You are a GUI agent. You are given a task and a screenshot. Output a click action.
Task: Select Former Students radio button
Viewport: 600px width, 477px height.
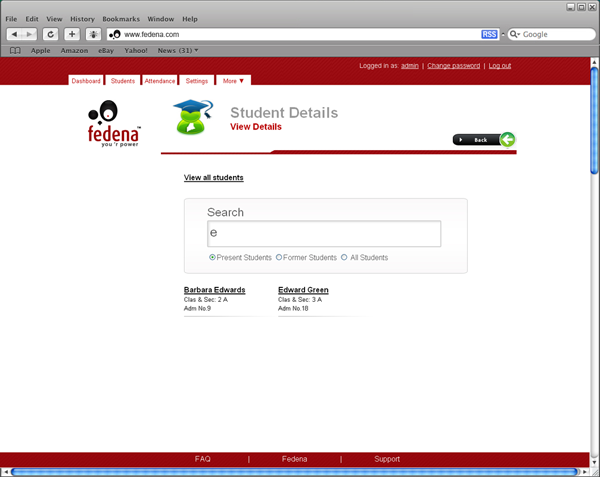(x=279, y=257)
